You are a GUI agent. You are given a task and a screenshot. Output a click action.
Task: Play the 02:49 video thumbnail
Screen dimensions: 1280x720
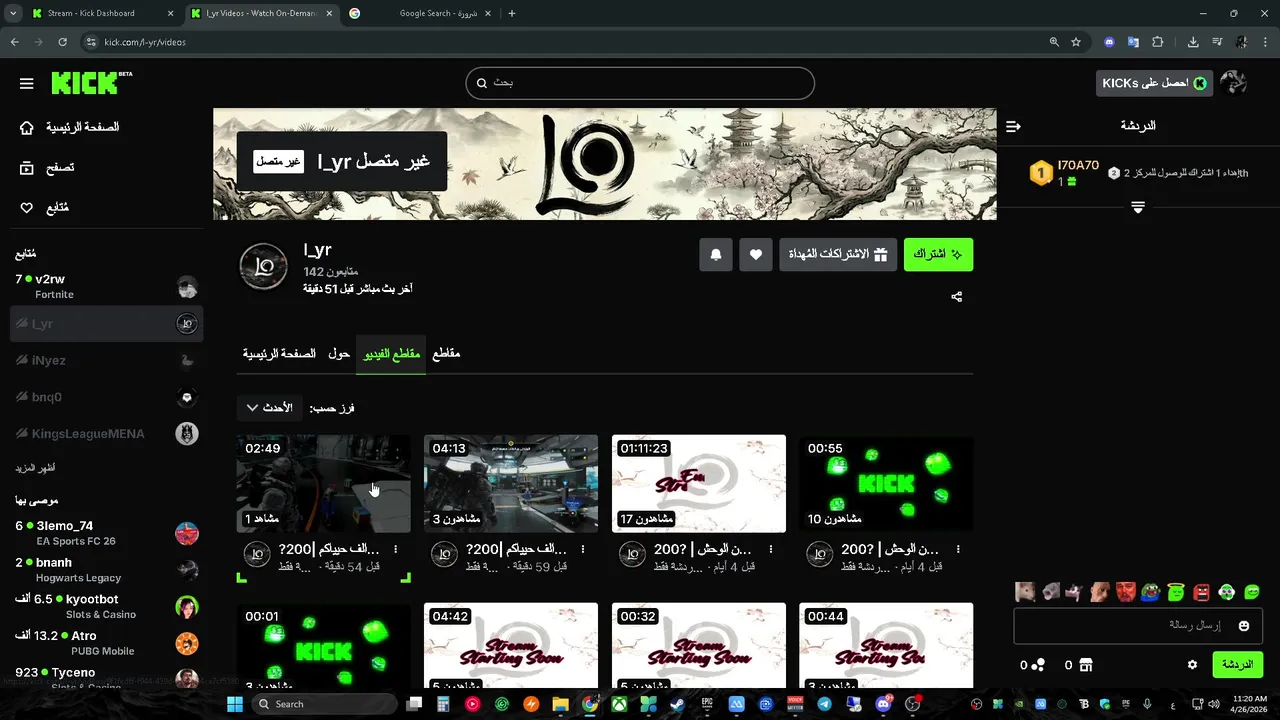323,483
